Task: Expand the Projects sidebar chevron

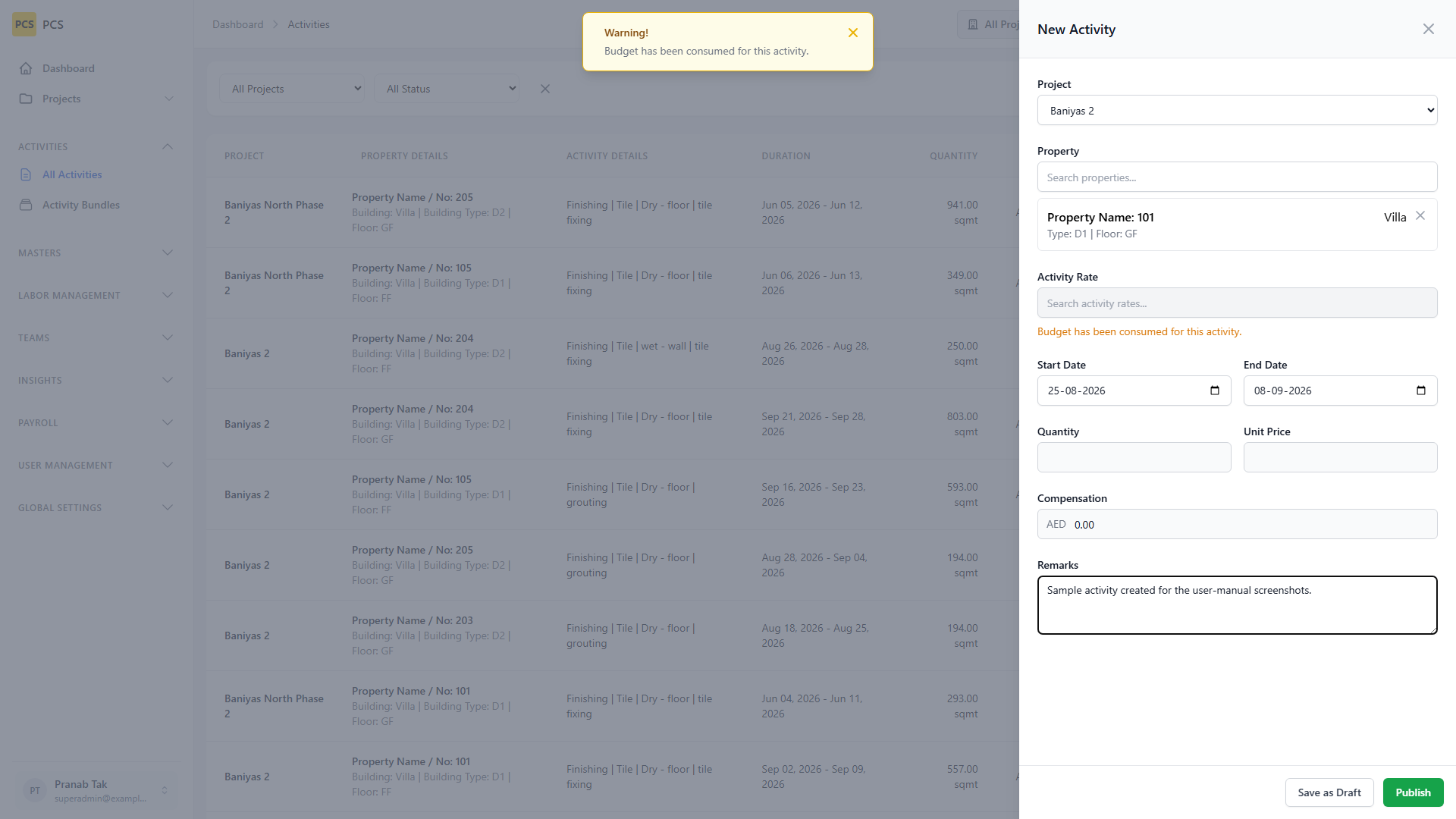Action: 169,99
